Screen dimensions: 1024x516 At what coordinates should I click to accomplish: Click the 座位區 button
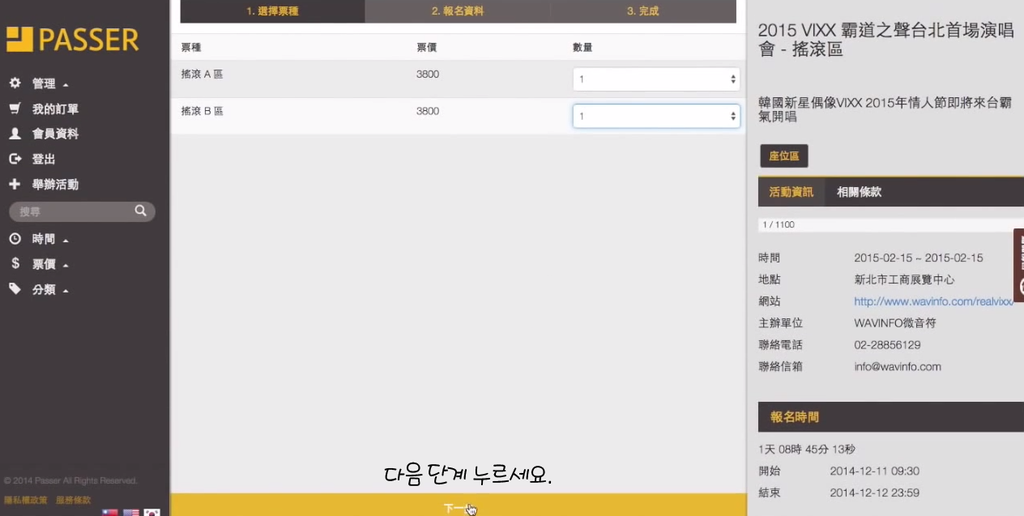(x=784, y=156)
